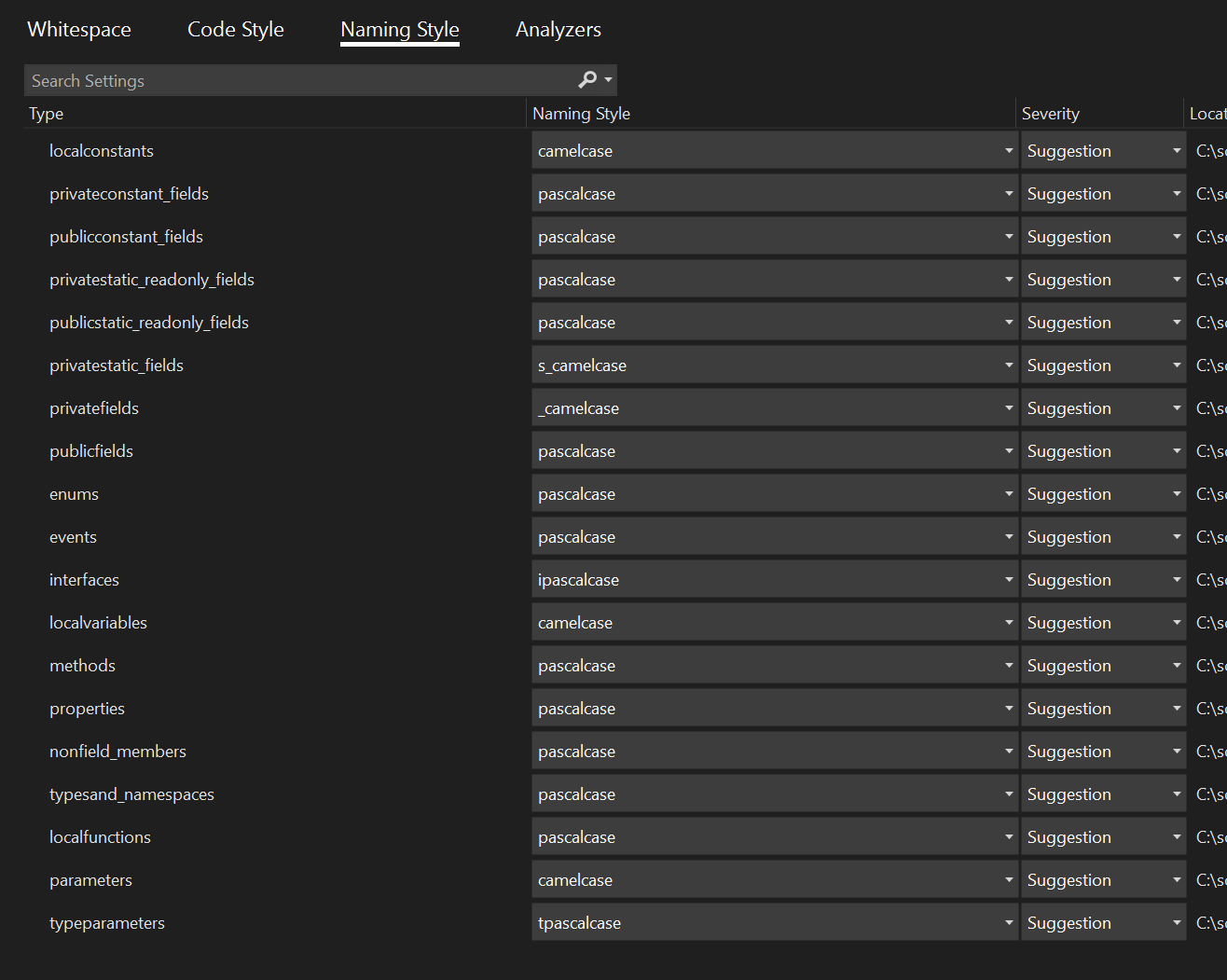
Task: Expand severity dropdown for events
Action: 1103,537
